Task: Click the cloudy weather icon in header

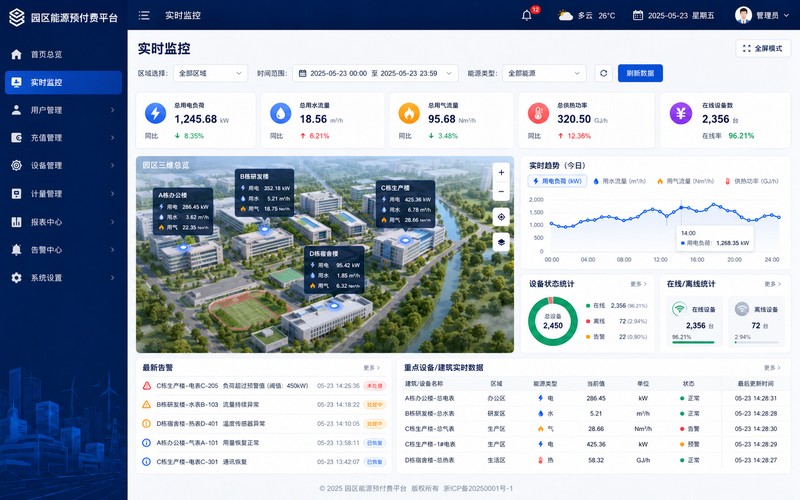Action: [565, 15]
